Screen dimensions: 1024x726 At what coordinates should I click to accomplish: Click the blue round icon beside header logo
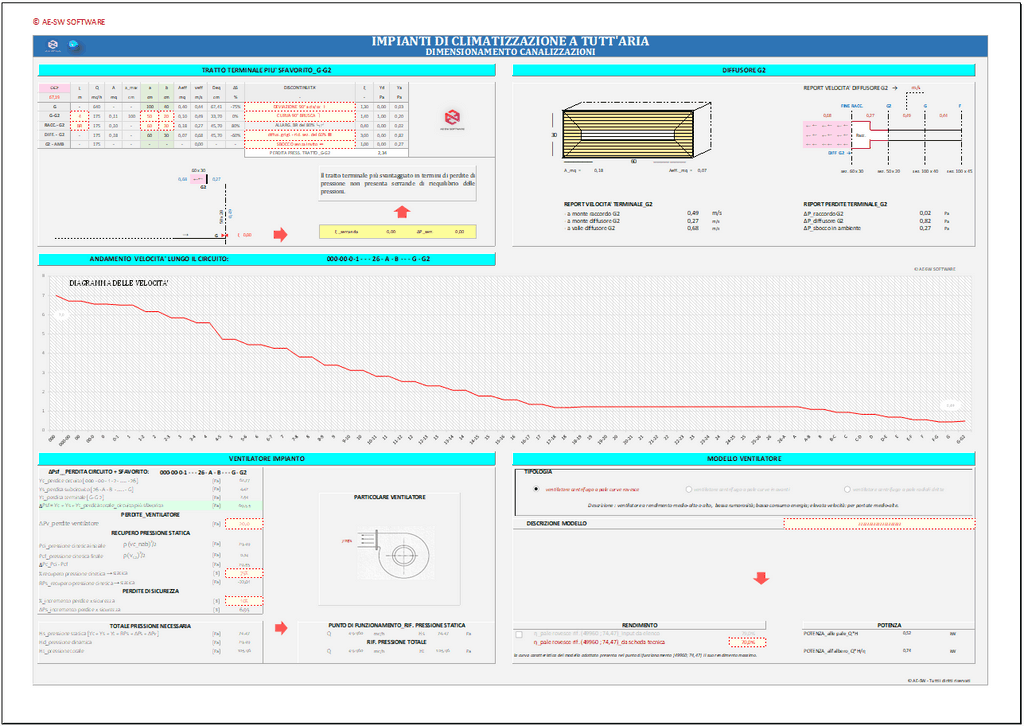click(74, 45)
